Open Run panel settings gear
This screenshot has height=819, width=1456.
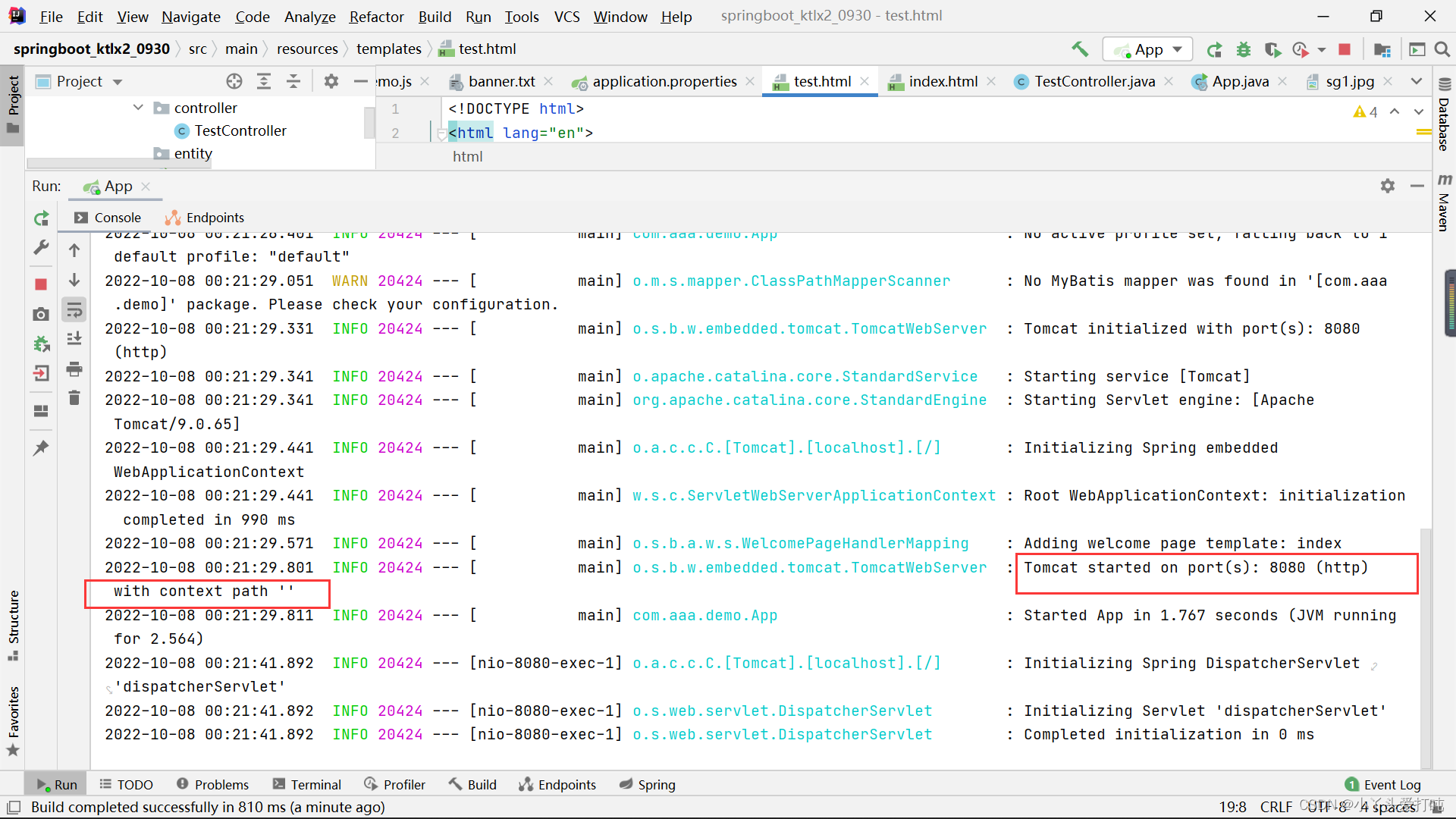[x=1388, y=186]
